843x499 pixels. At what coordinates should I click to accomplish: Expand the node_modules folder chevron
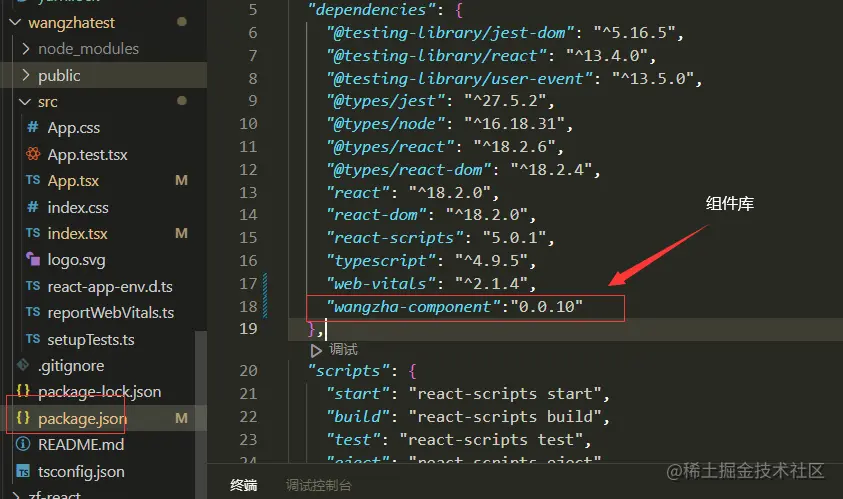coord(25,49)
